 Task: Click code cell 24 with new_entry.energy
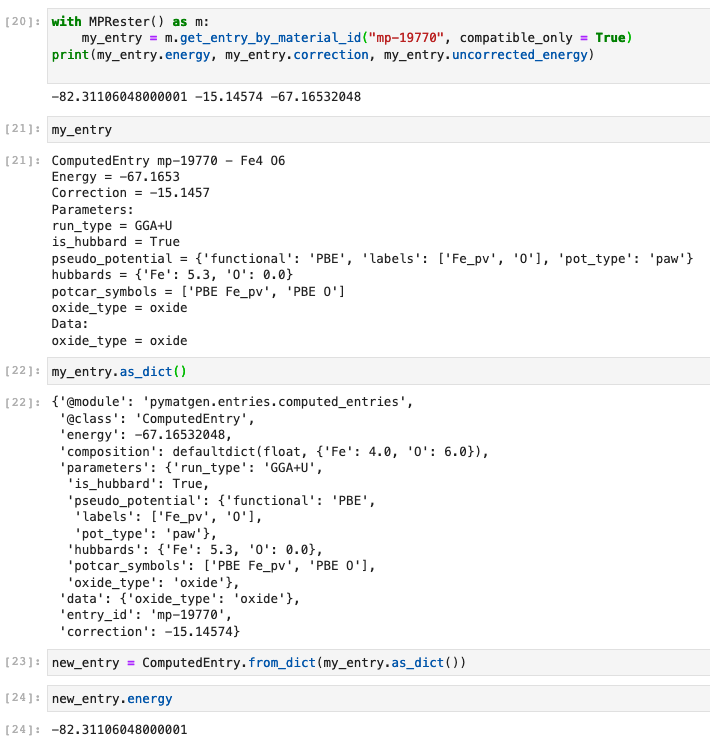pos(378,698)
